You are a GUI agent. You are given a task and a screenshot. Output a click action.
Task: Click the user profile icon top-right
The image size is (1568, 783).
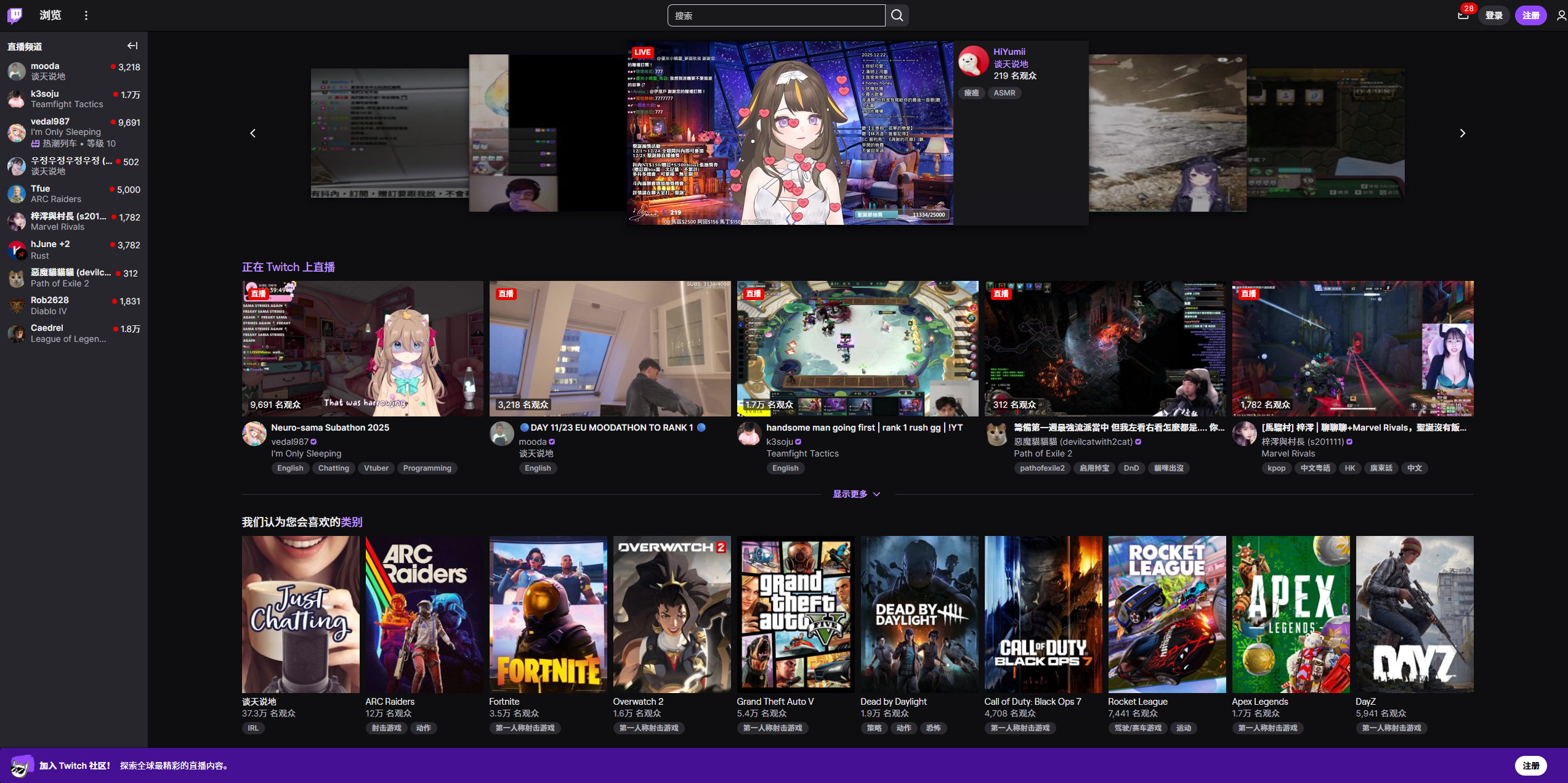click(1559, 15)
